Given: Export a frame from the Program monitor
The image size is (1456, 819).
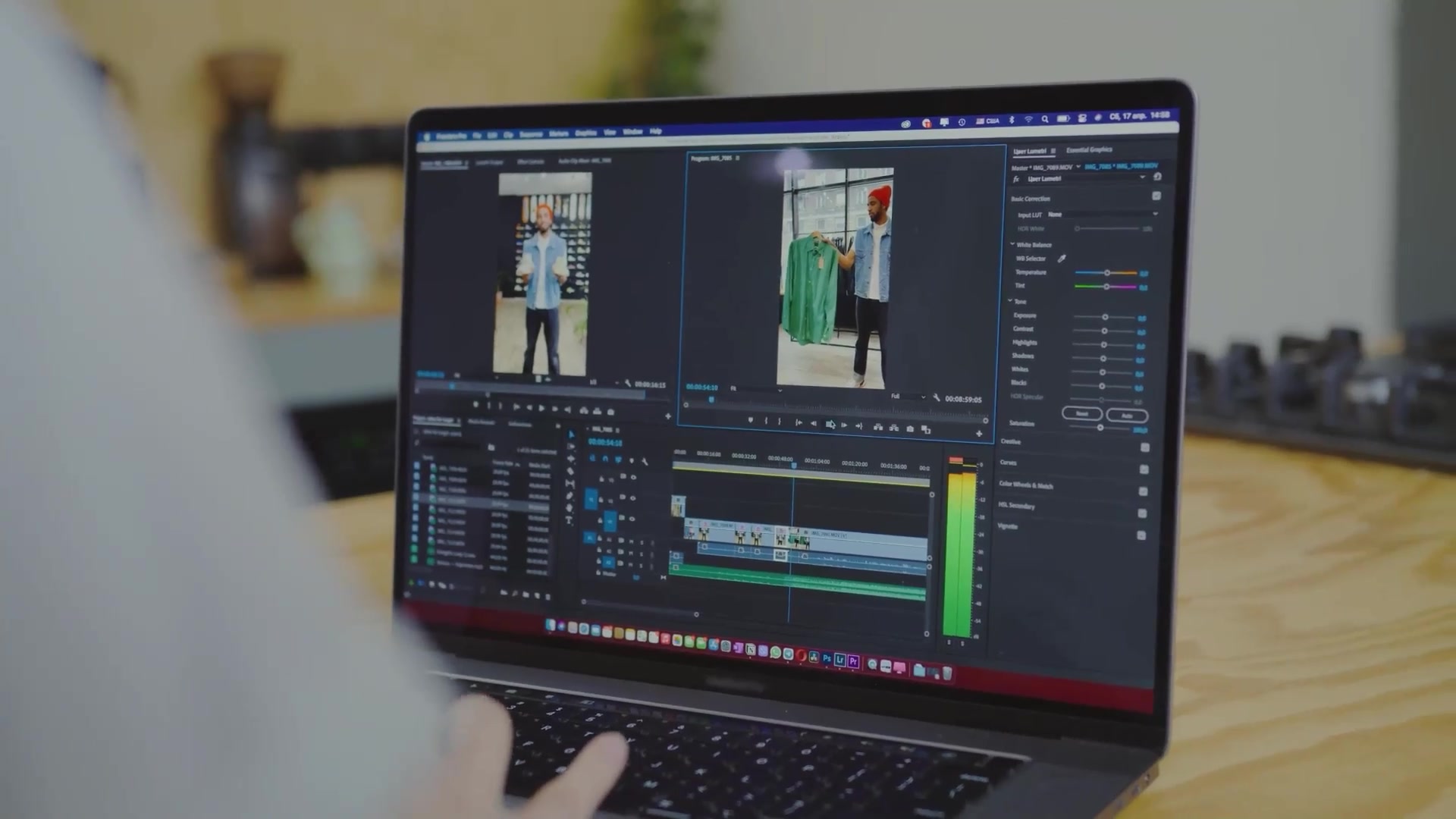Looking at the screenshot, I should tap(910, 428).
